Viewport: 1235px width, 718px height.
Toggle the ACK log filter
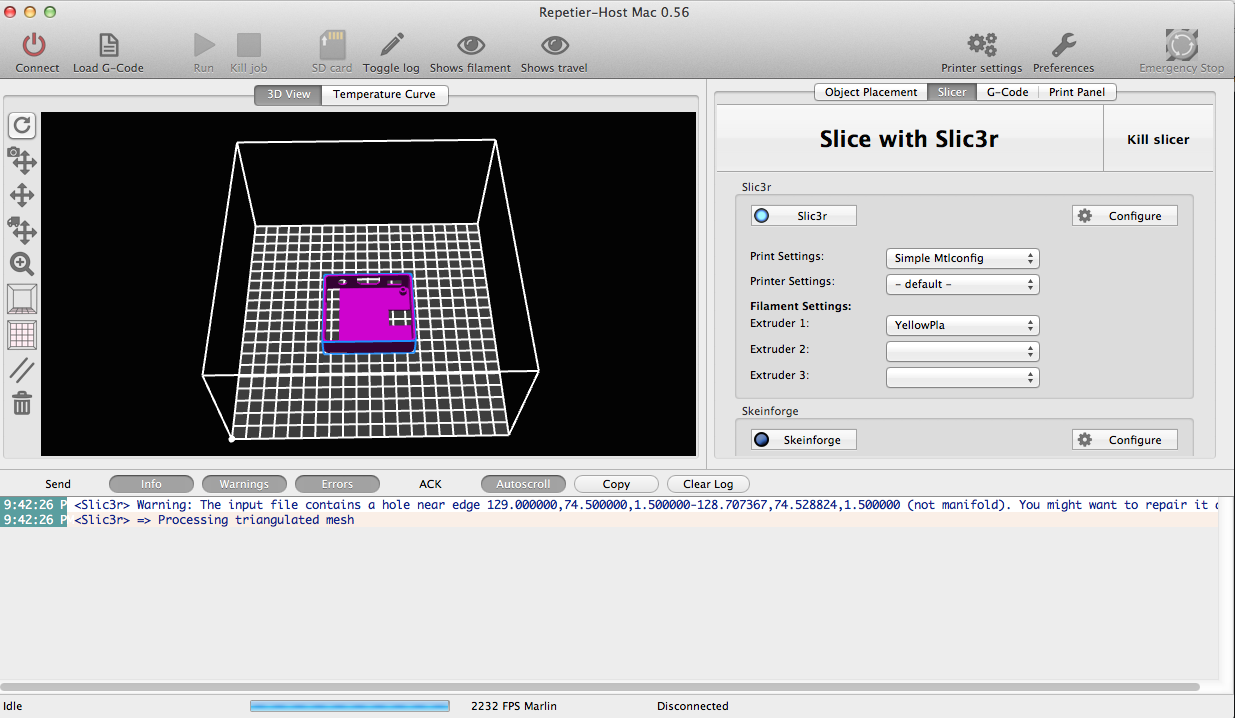(430, 484)
